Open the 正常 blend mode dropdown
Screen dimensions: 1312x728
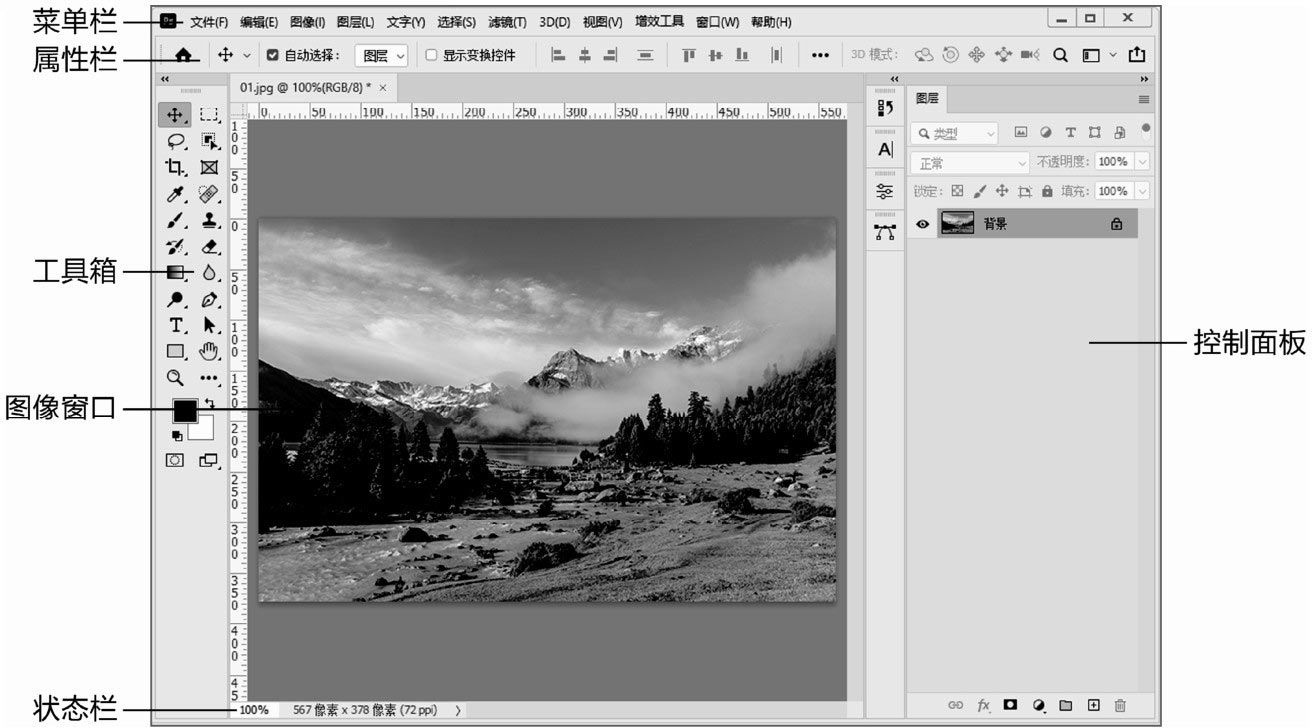970,163
